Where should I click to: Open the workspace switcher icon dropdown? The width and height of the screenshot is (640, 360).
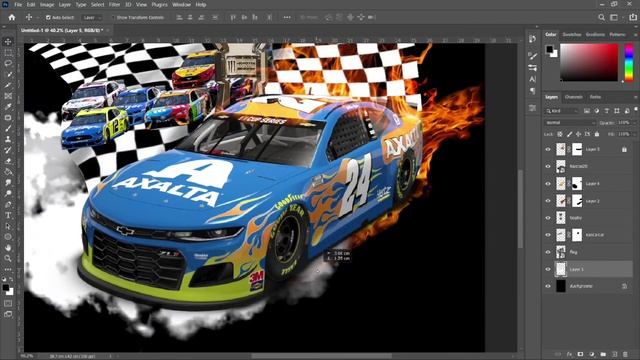click(x=614, y=17)
